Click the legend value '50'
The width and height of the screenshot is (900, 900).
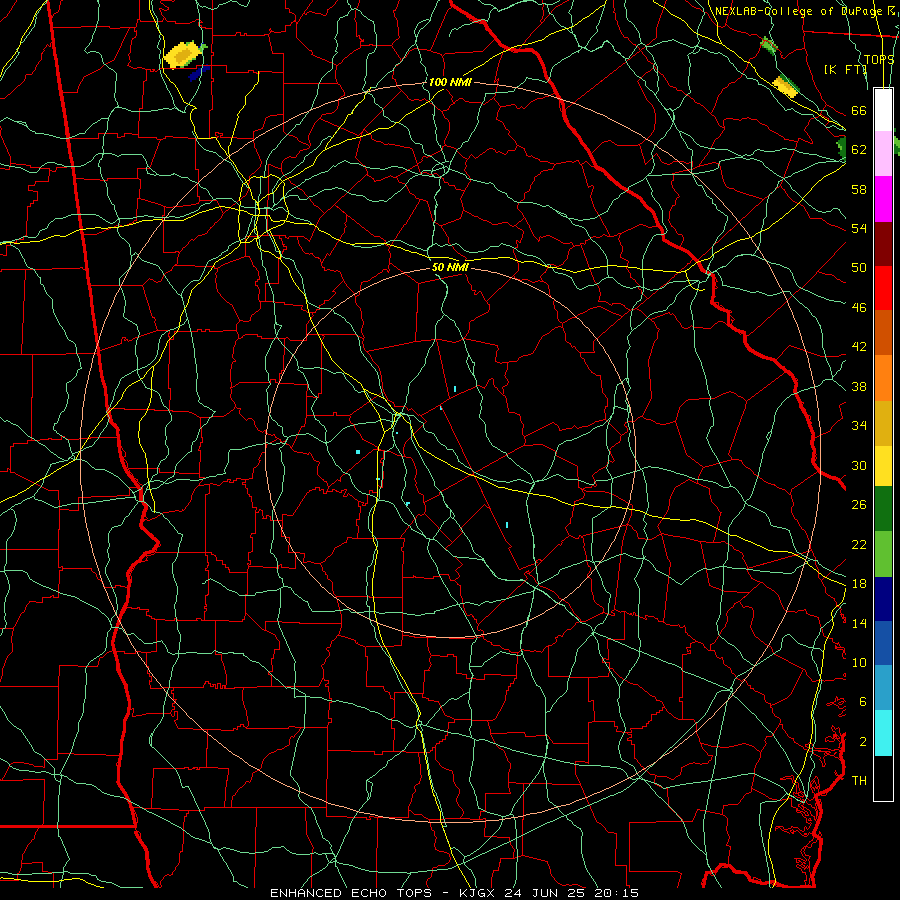(x=859, y=268)
